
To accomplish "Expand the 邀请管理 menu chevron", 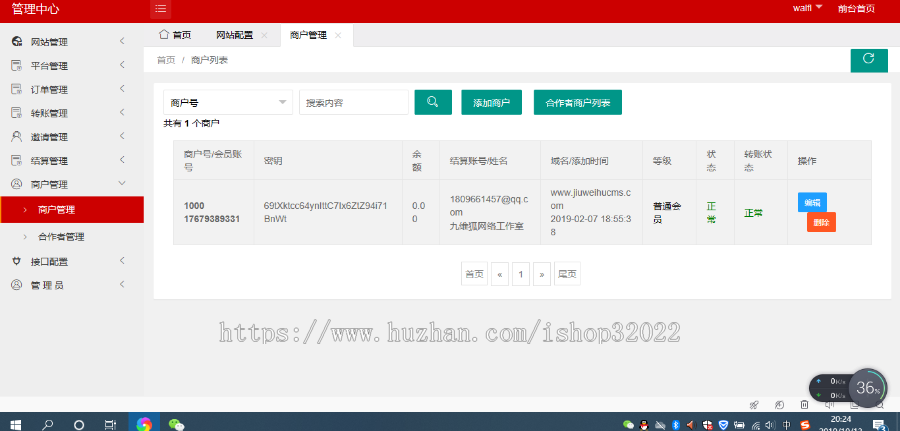I will (122, 136).
